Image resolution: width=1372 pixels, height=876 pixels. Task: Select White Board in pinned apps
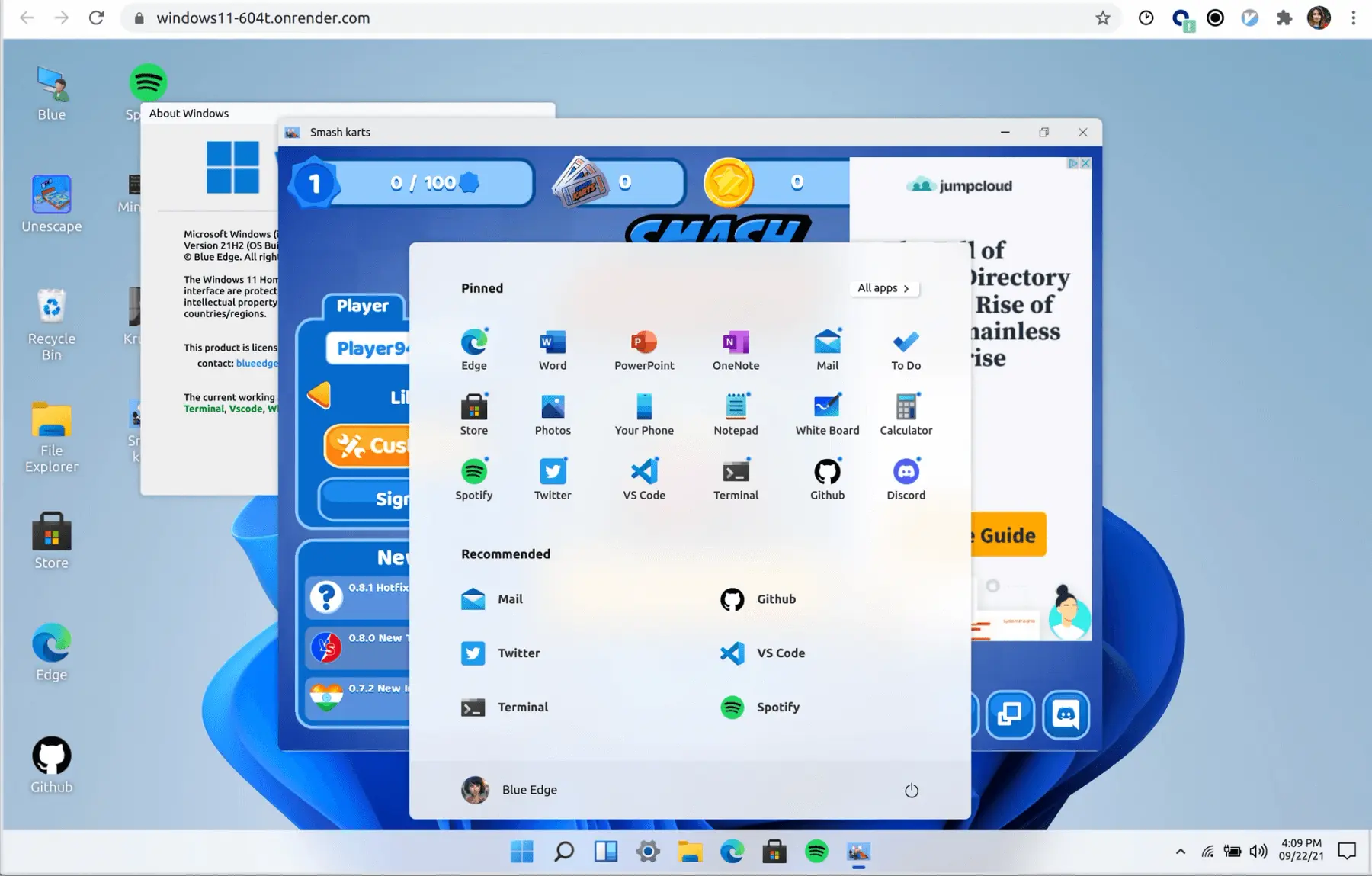[827, 414]
